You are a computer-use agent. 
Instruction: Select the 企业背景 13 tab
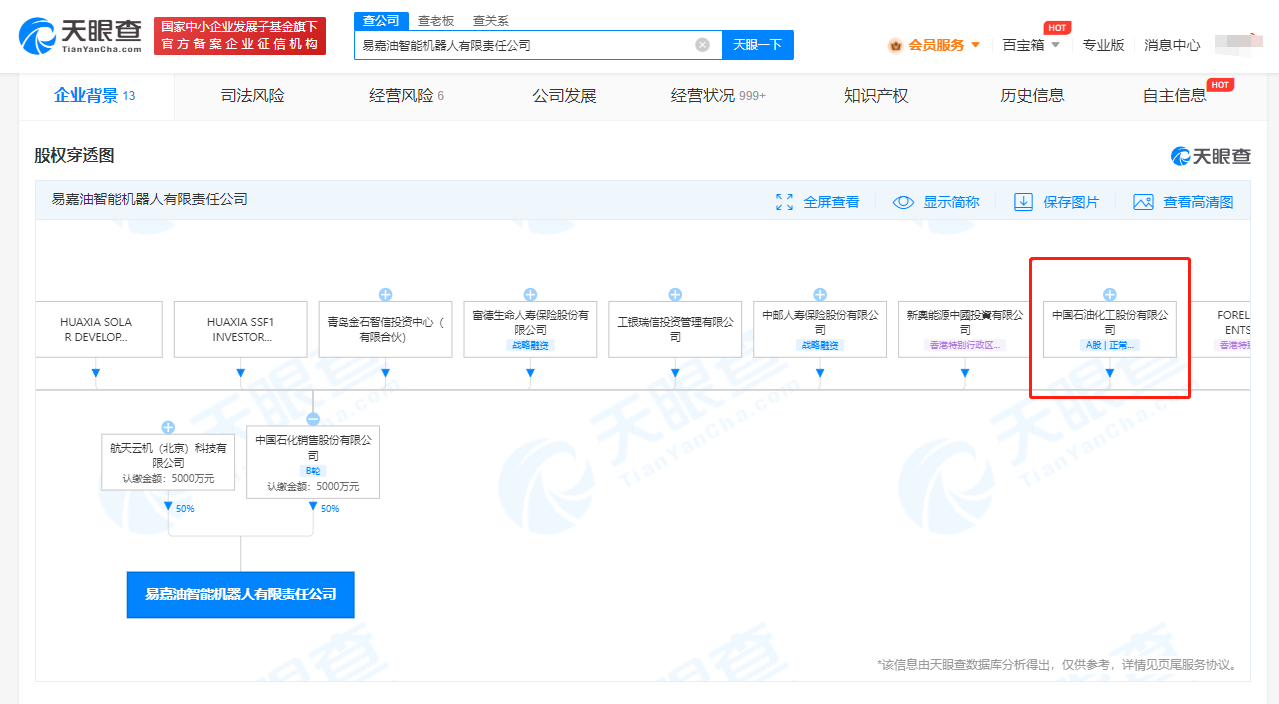pyautogui.click(x=84, y=95)
